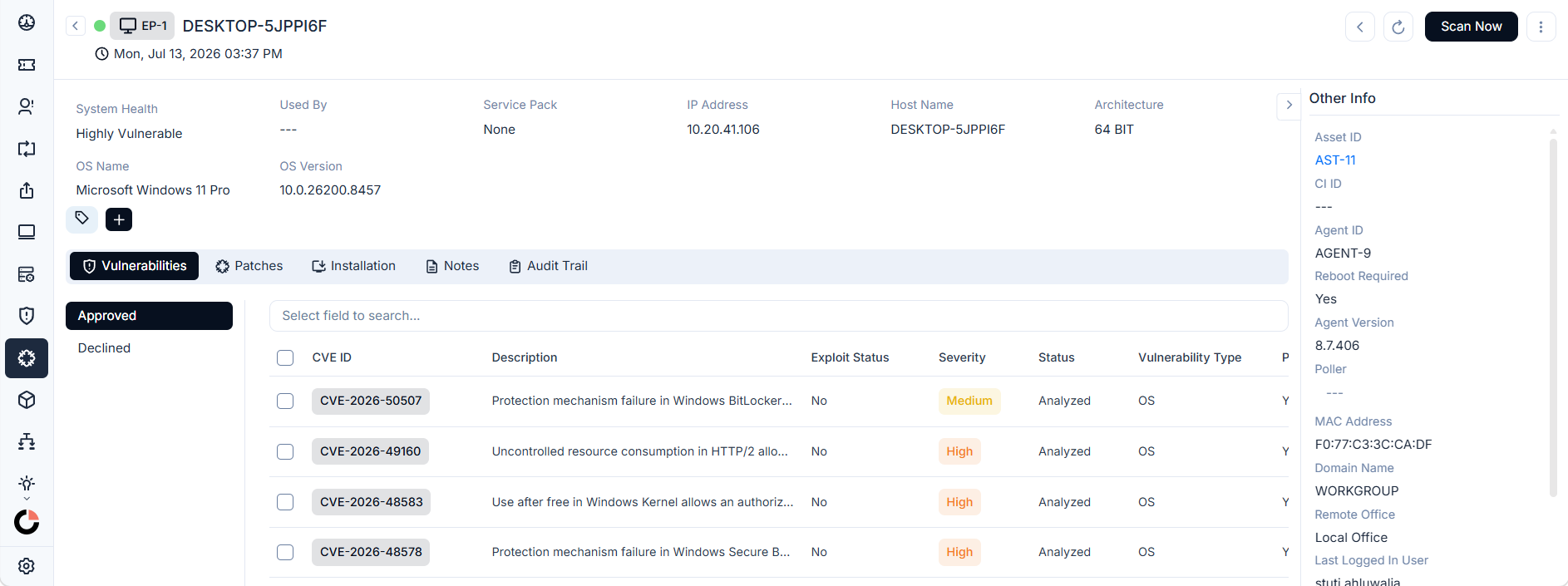Click the WORKGROUP domain name value
The width and height of the screenshot is (1568, 586).
(1357, 491)
